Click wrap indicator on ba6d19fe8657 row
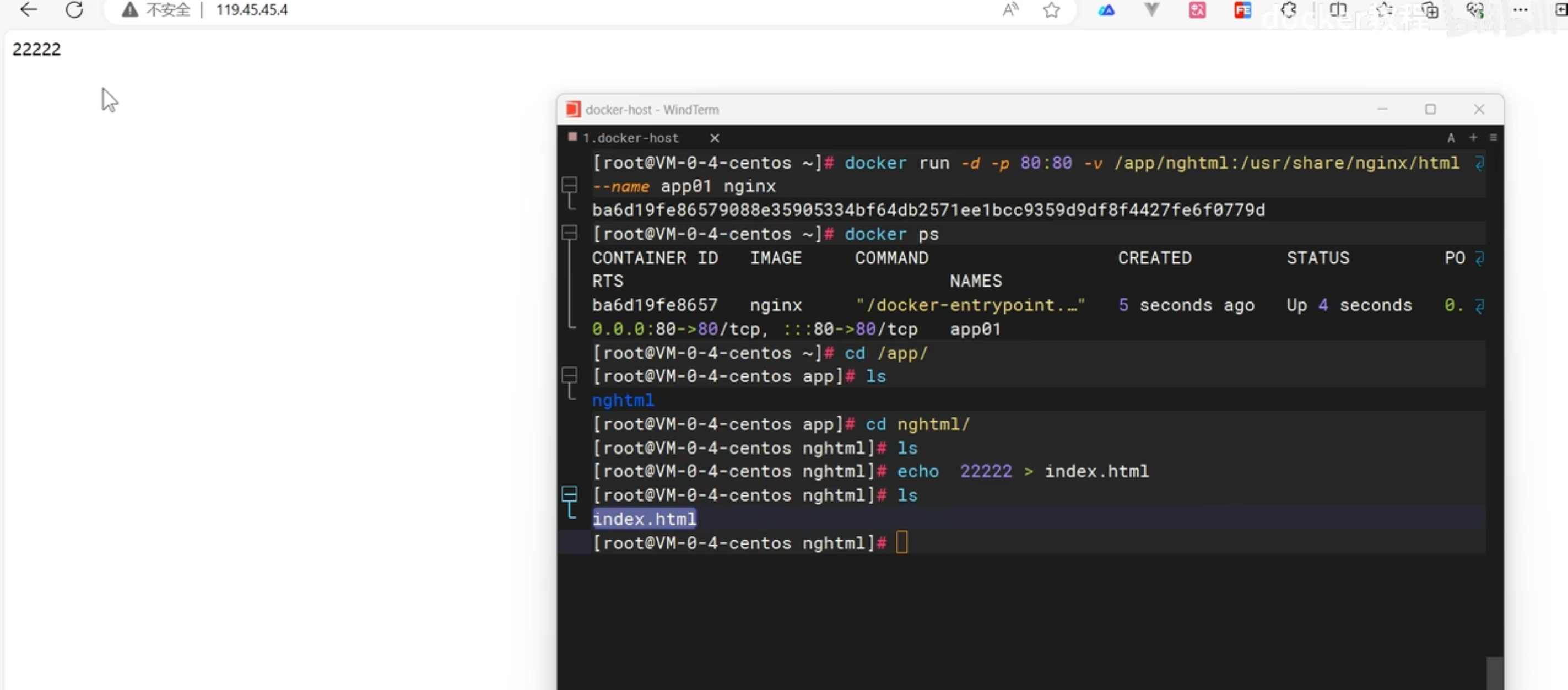 pos(1479,305)
